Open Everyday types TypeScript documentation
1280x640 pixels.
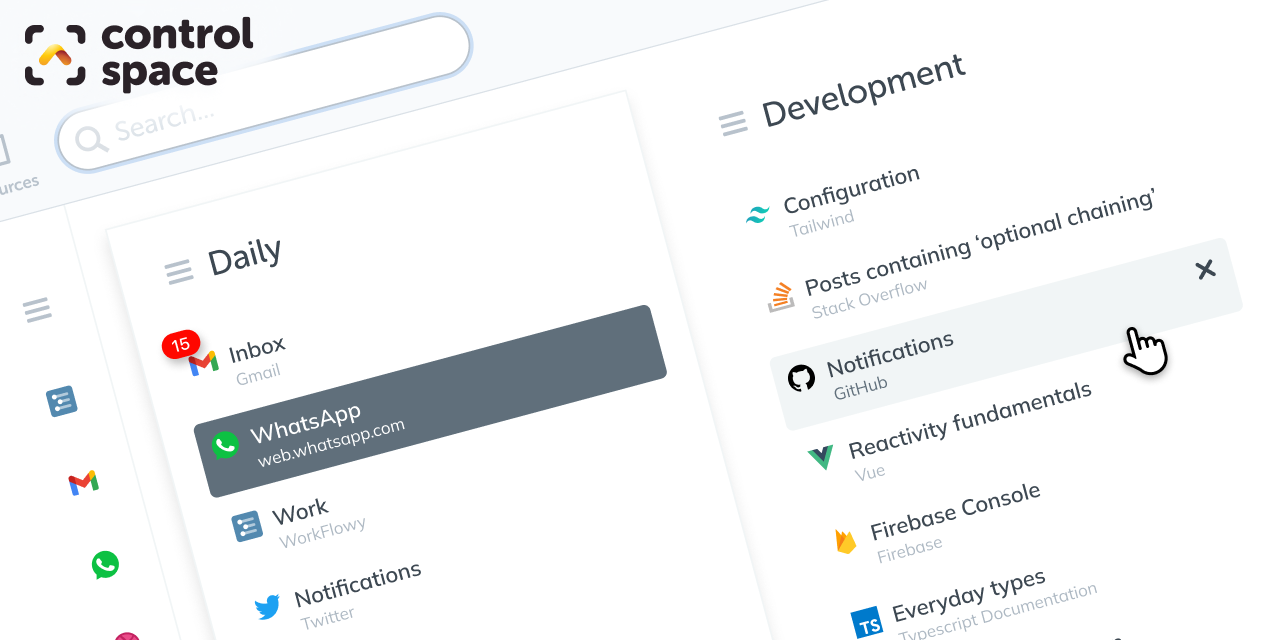[968, 597]
